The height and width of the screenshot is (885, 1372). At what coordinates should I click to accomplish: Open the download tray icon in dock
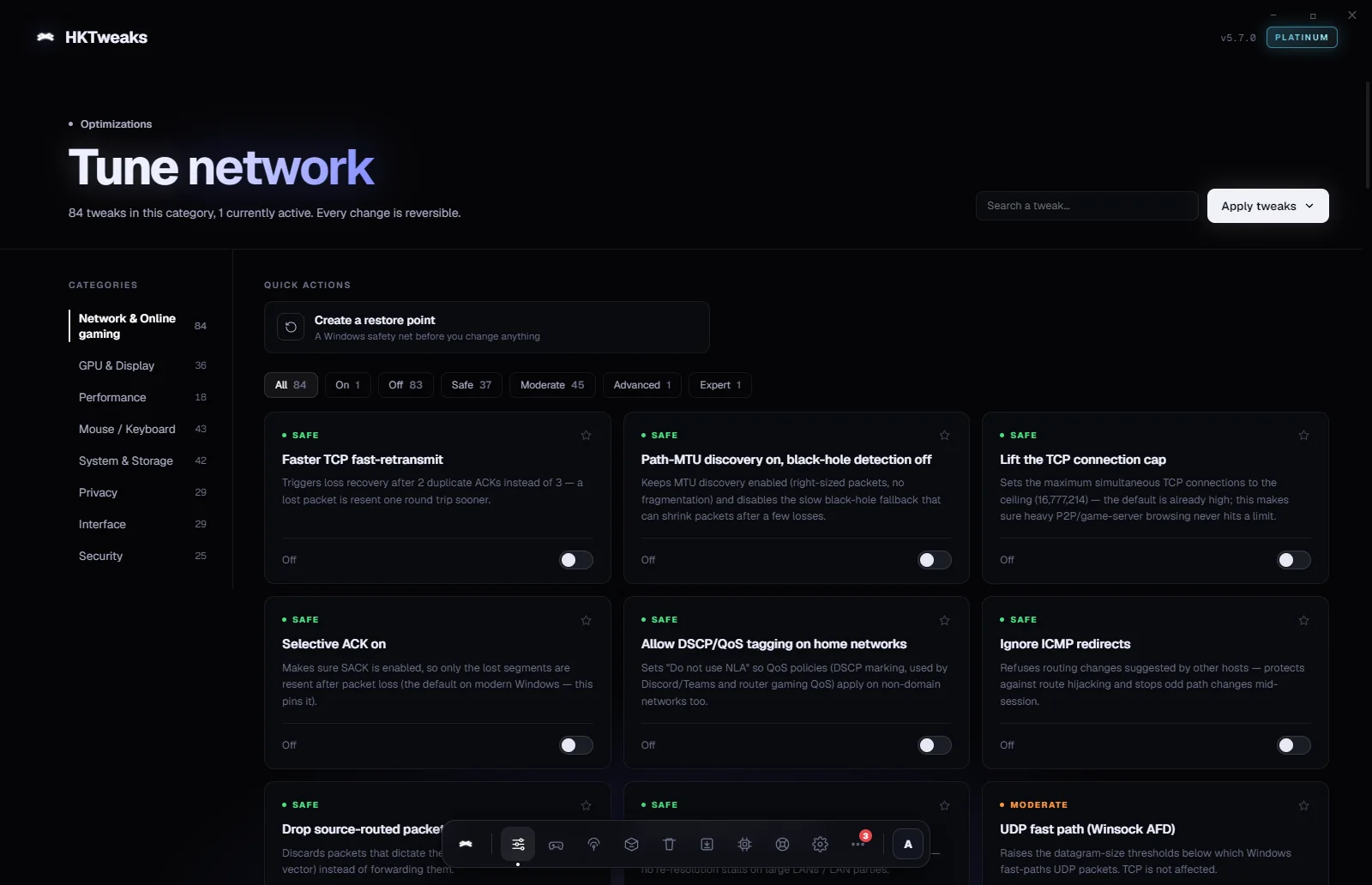(x=707, y=844)
